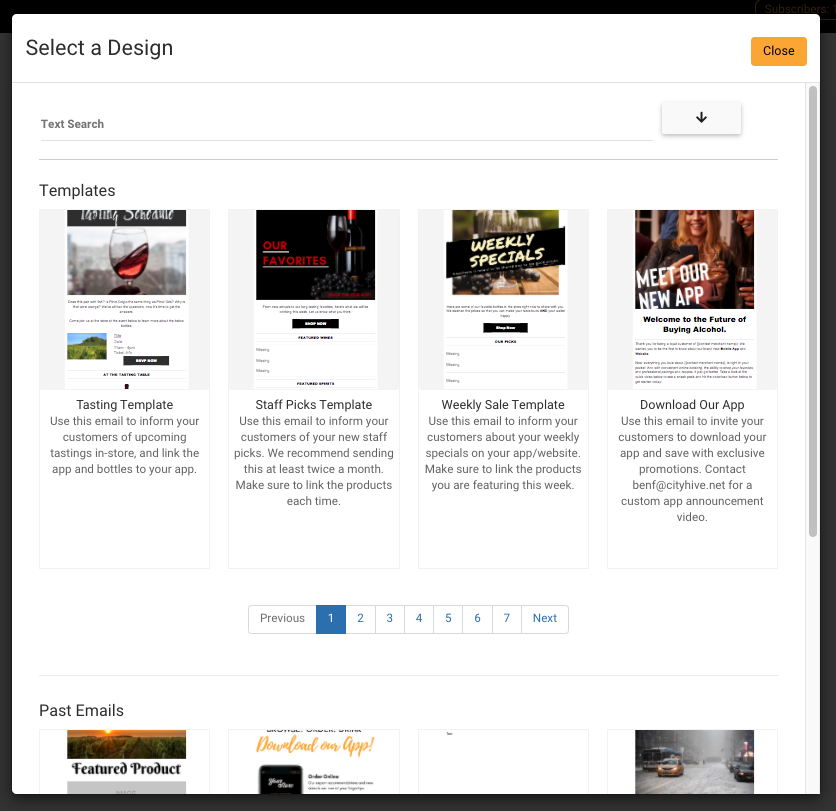Click the Tasting Template title
This screenshot has height=811, width=836.
tap(125, 405)
